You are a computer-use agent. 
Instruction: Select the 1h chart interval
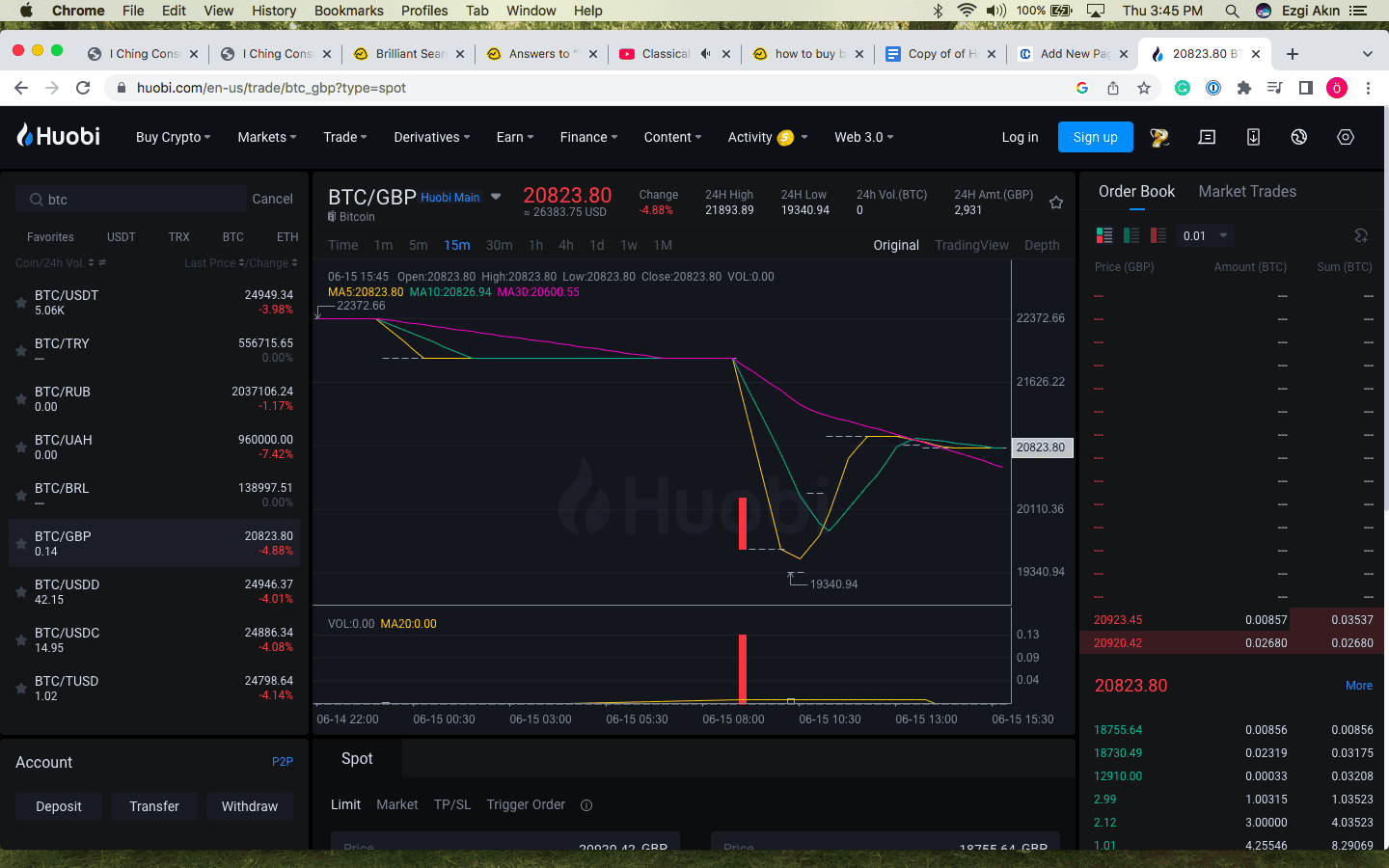[535, 245]
